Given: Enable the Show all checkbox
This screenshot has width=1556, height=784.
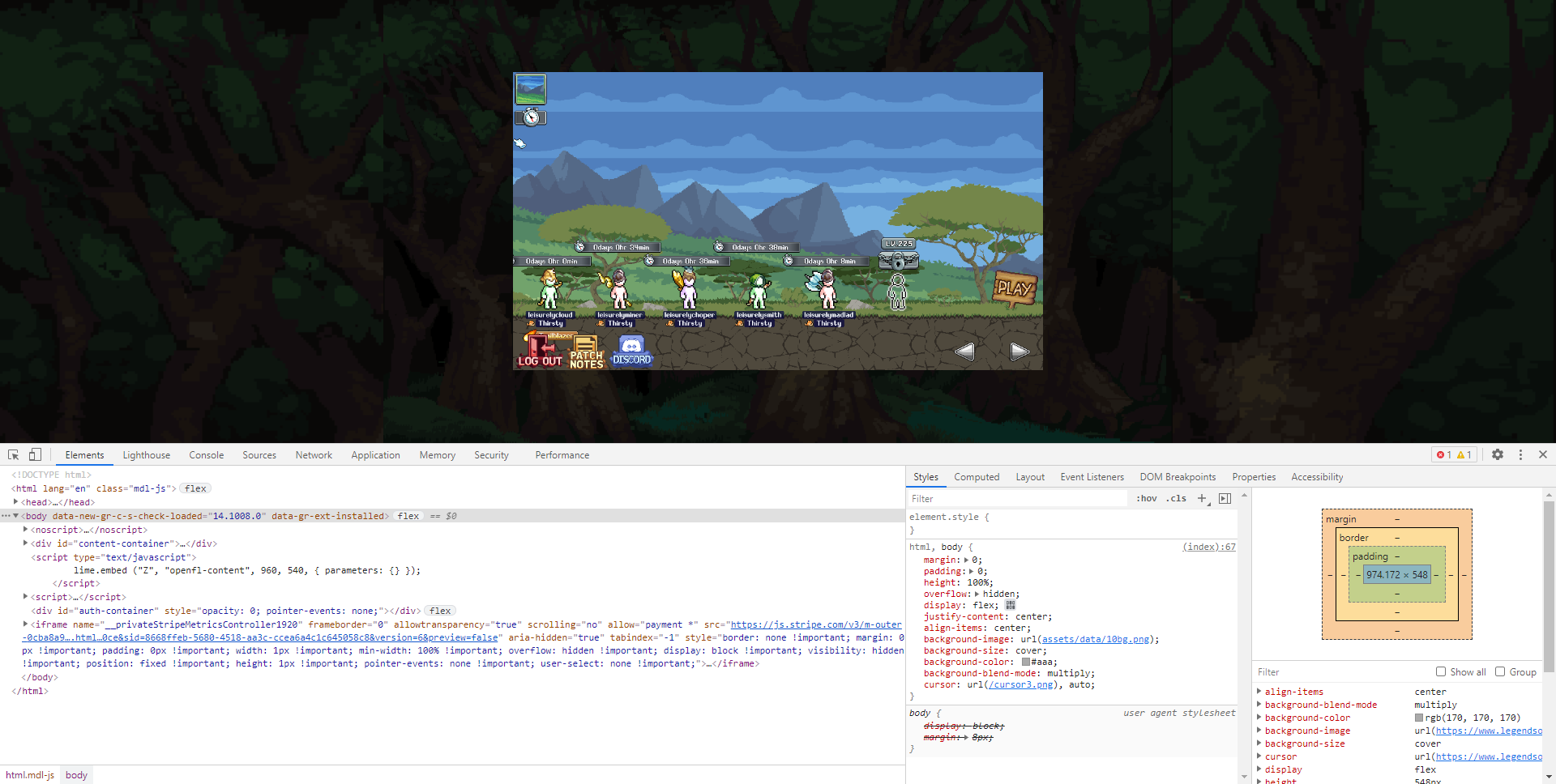Looking at the screenshot, I should (1441, 671).
